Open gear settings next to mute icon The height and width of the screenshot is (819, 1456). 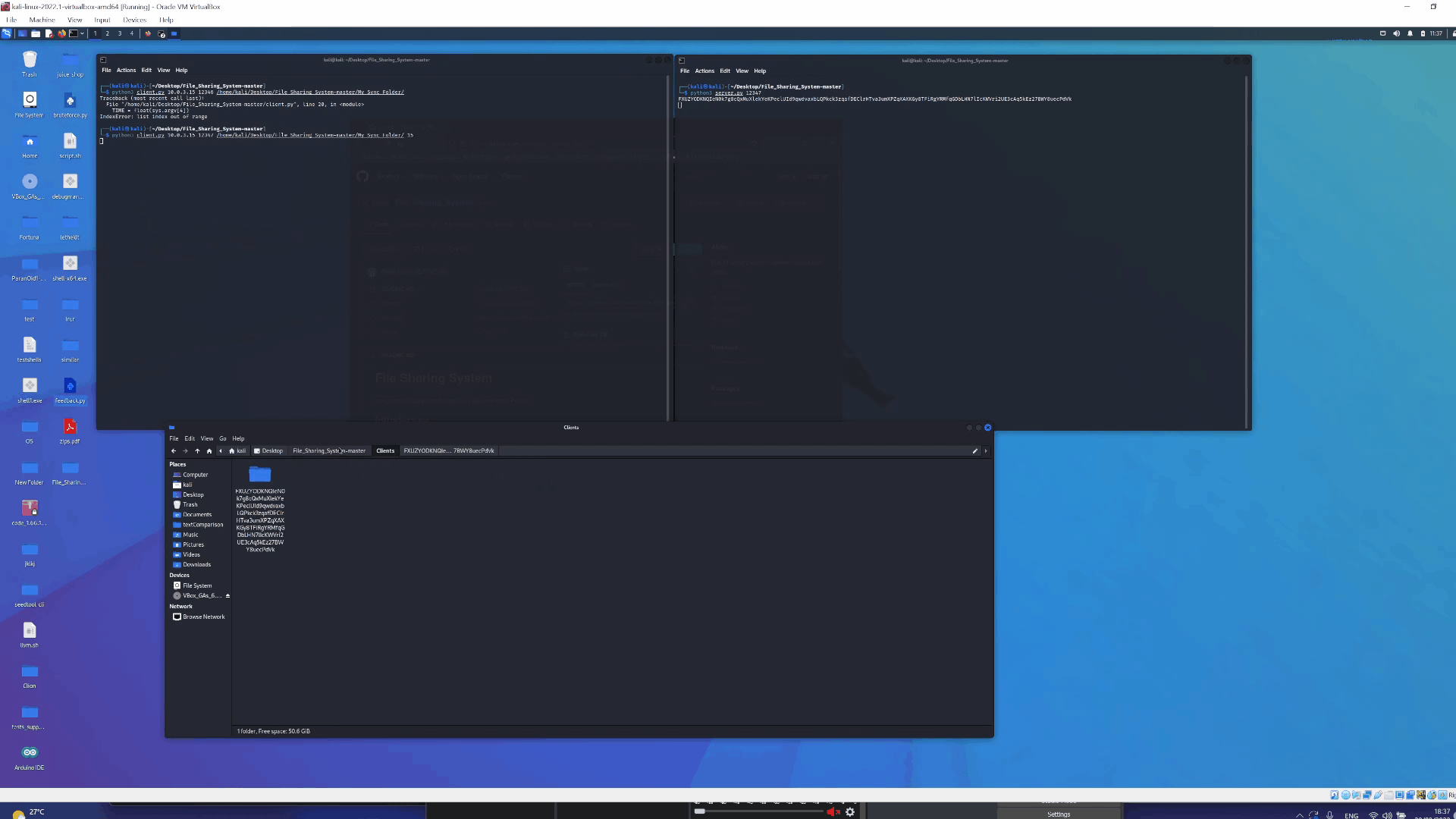pos(850,811)
